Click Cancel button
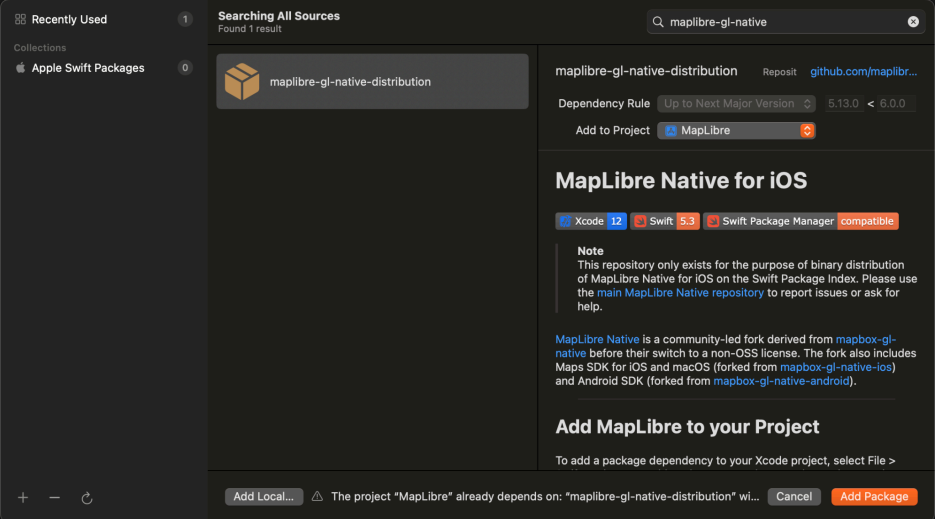Image resolution: width=936 pixels, height=519 pixels. click(x=794, y=496)
